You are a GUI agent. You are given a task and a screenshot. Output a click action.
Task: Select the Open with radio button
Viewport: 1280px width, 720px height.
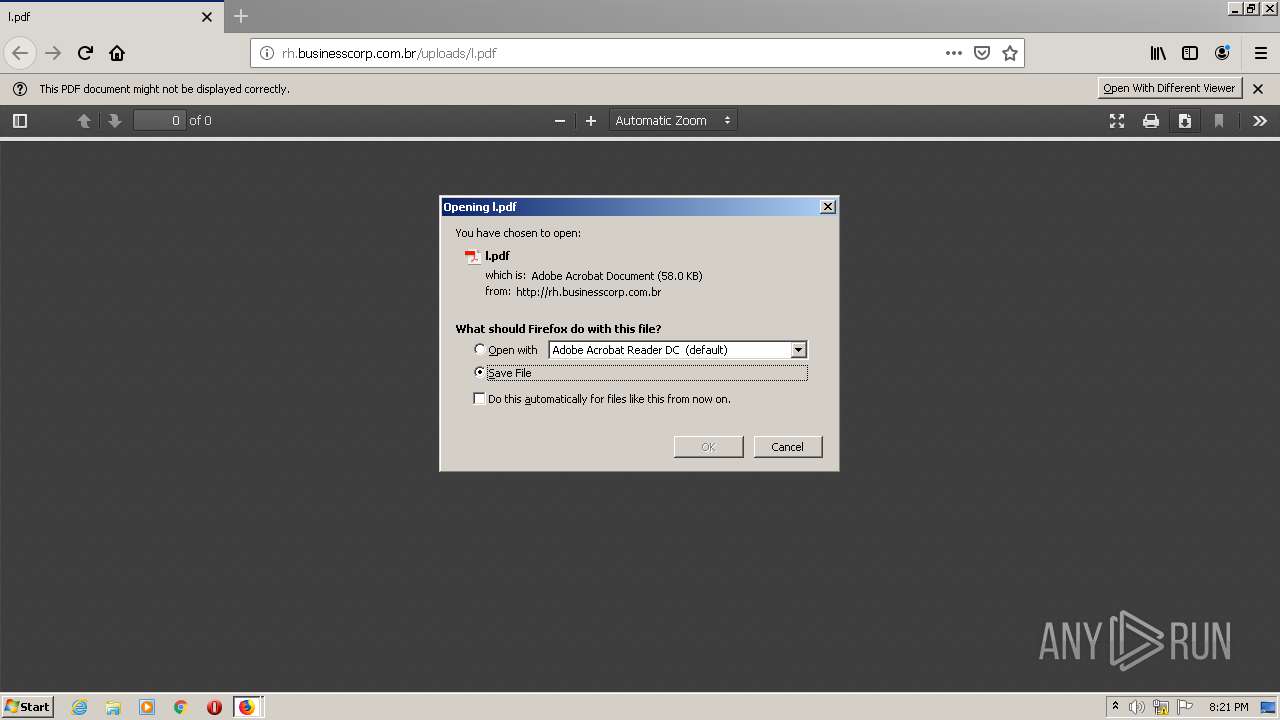480,349
